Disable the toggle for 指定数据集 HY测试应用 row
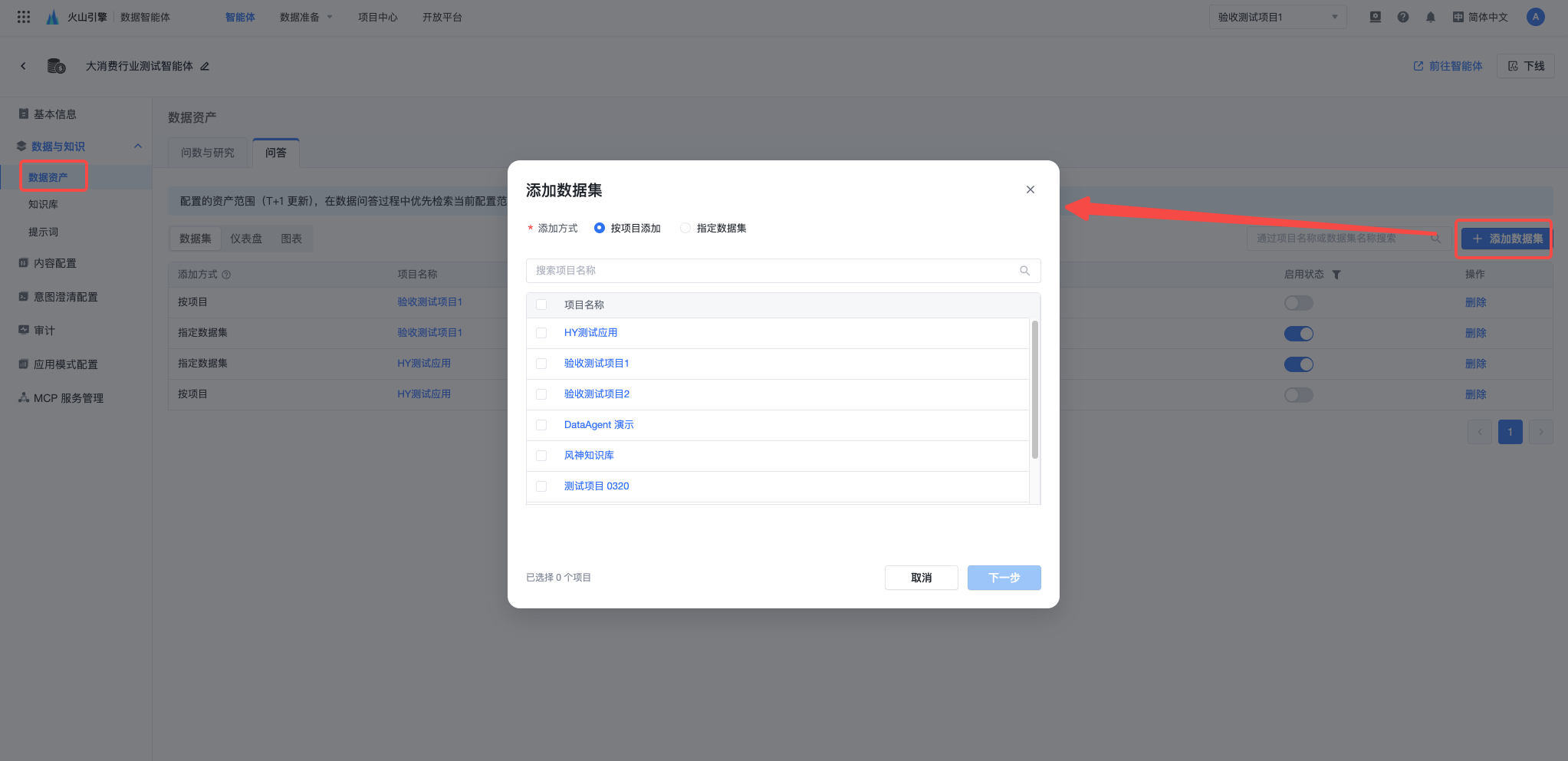Viewport: 1568px width, 761px height. coord(1299,364)
